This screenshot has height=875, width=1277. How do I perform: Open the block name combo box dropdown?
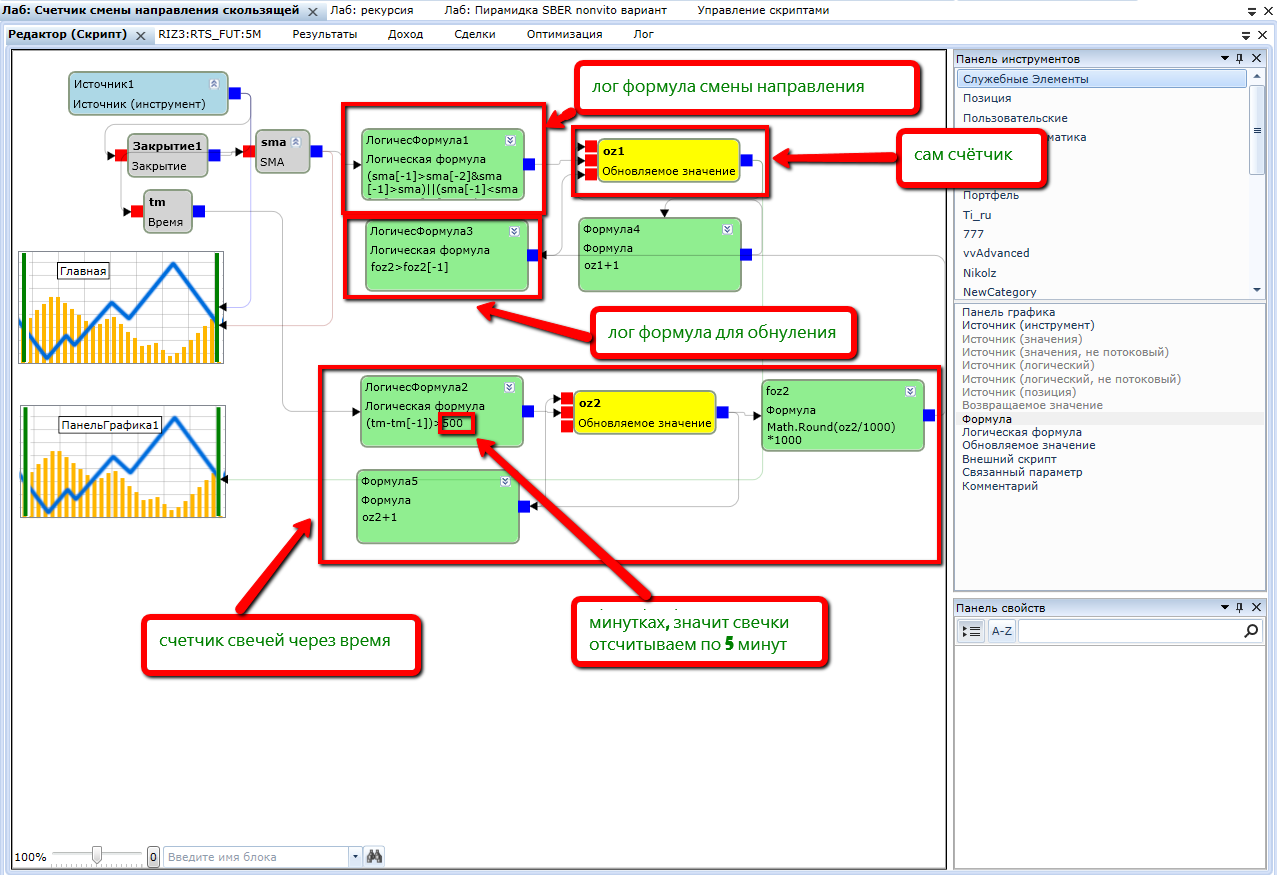(355, 857)
